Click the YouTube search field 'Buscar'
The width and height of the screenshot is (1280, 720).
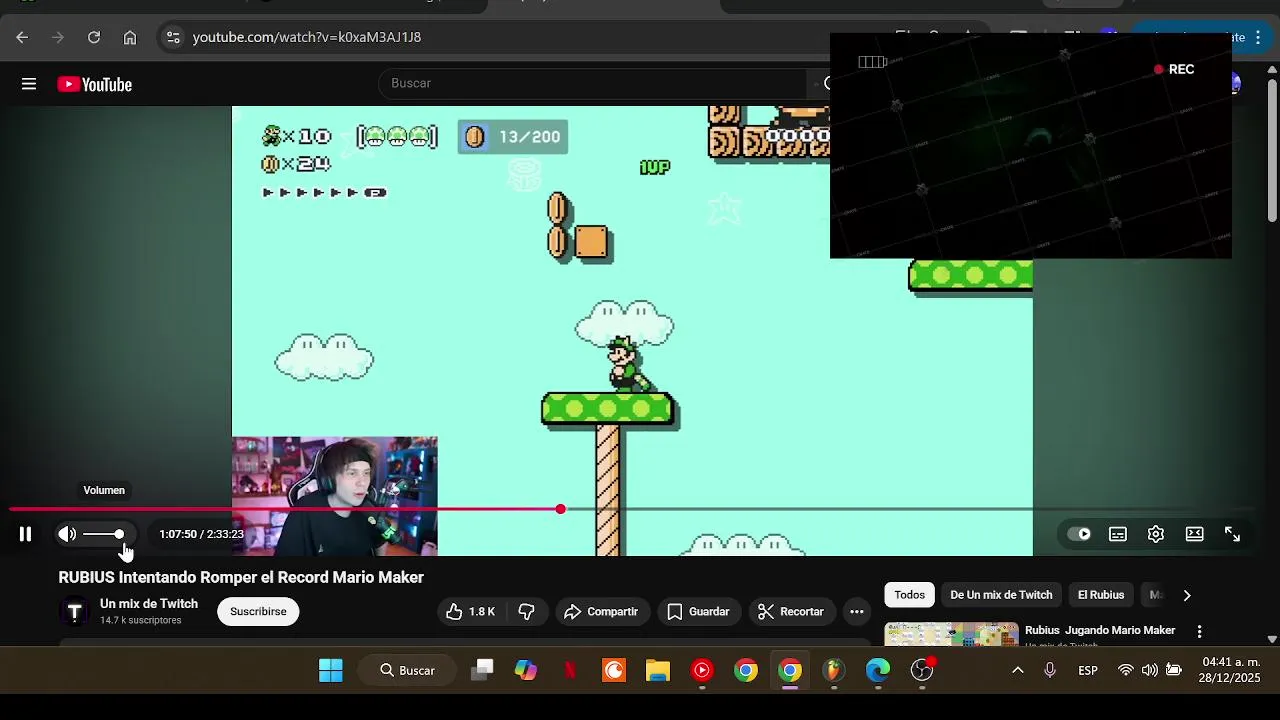click(592, 83)
